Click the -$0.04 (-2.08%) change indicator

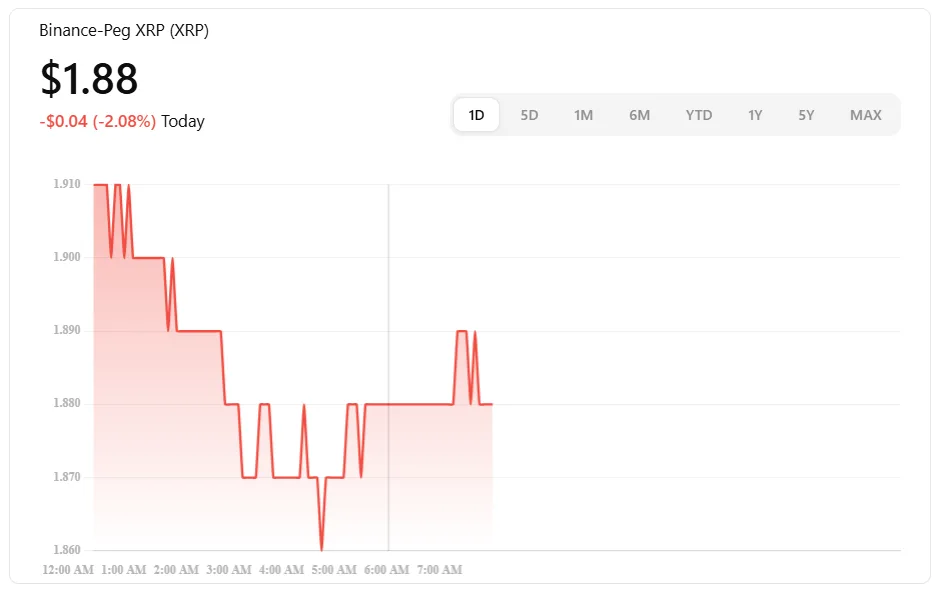96,120
